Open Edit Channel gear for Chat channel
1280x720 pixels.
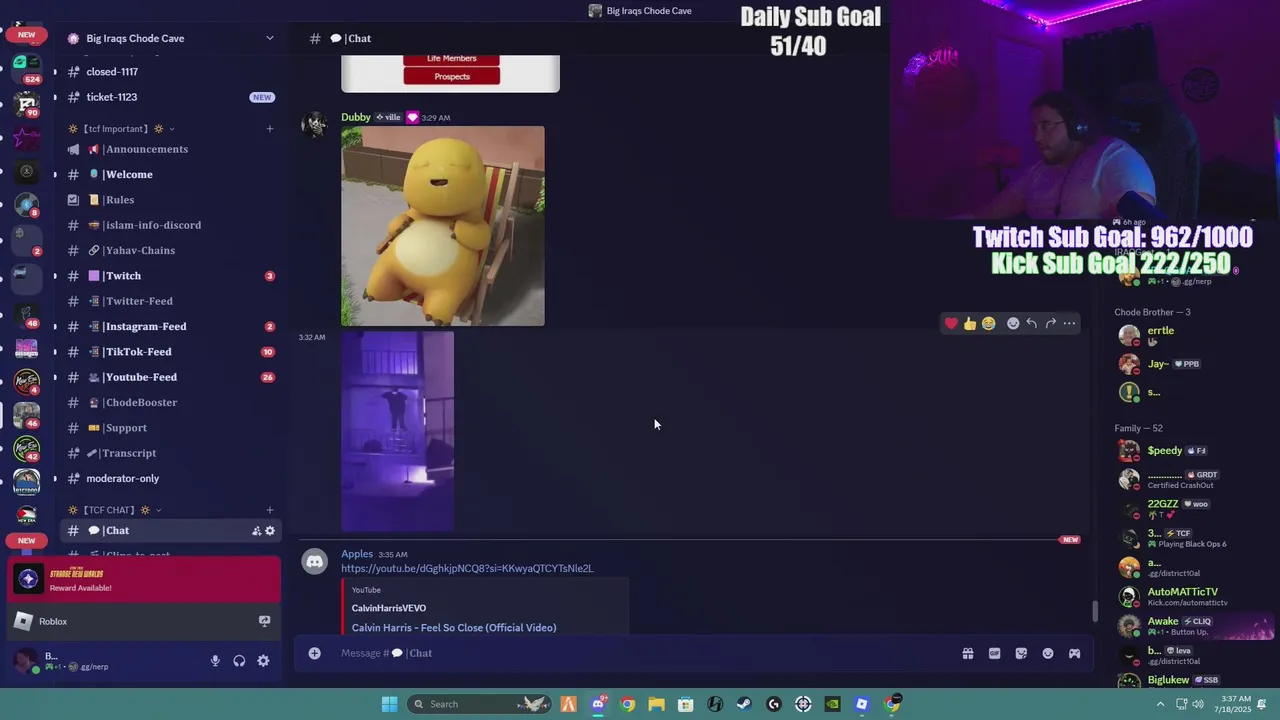tap(270, 531)
